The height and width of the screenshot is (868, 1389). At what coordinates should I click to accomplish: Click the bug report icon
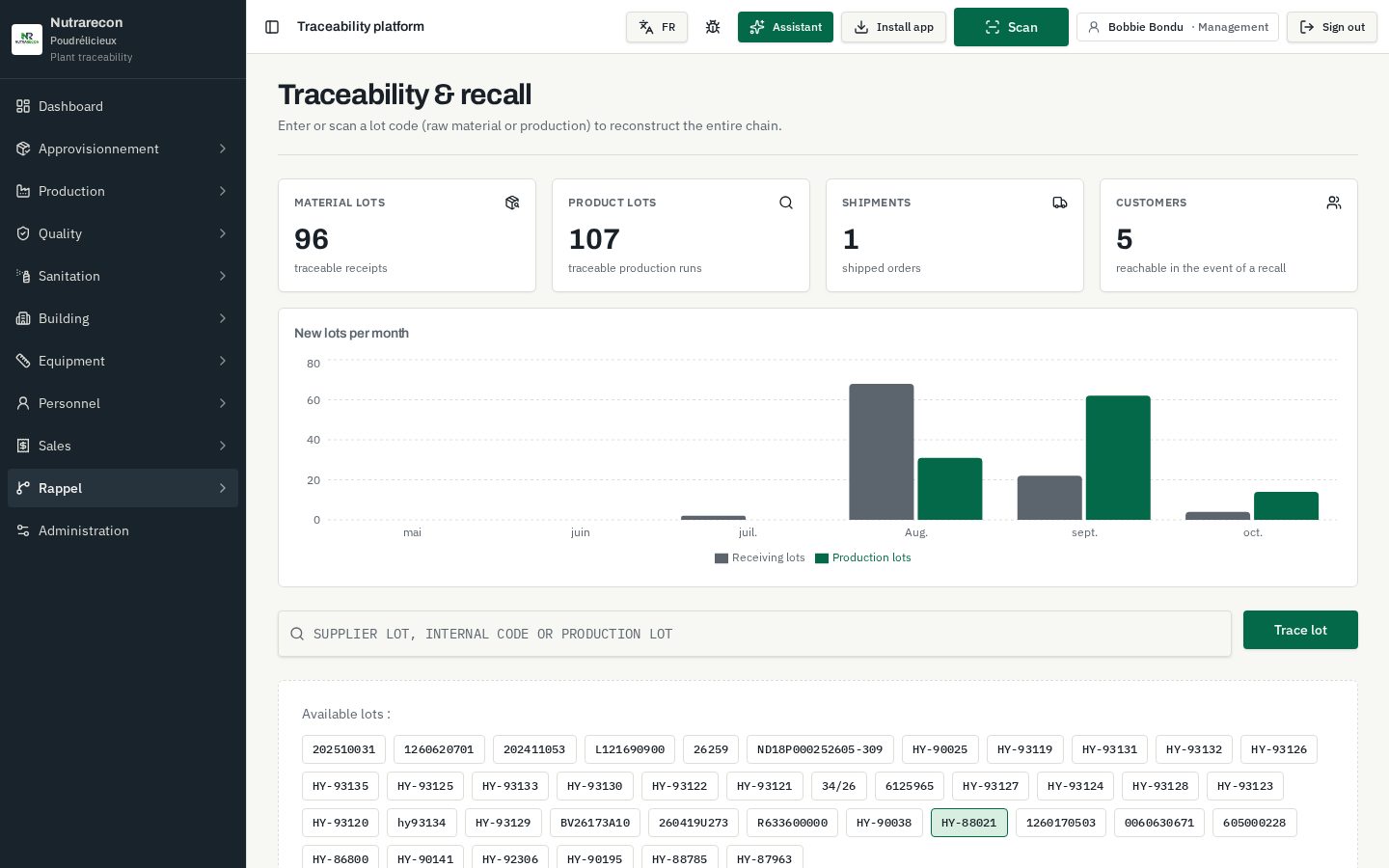pos(713,27)
